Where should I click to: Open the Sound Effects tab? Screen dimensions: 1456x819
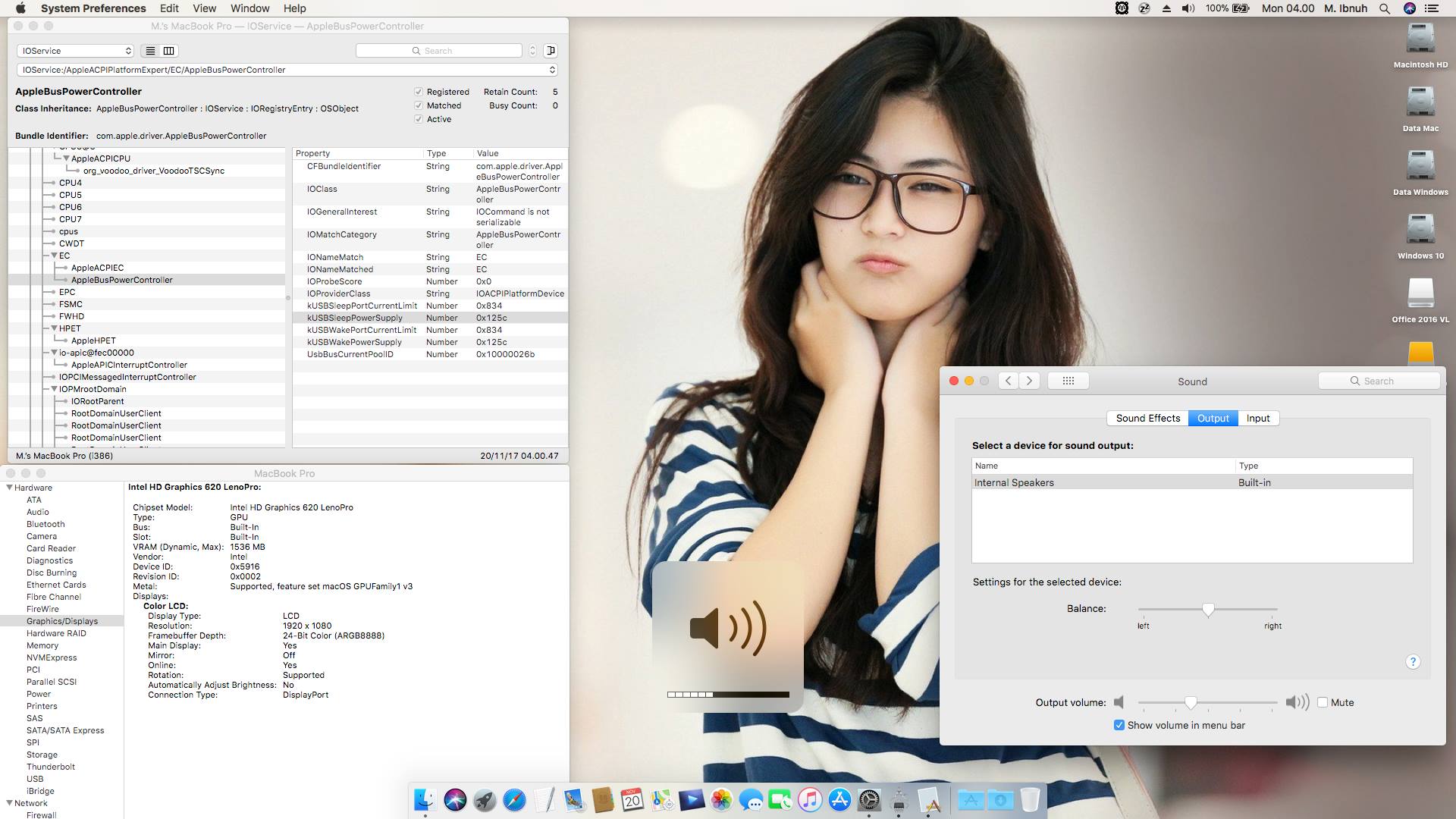point(1147,418)
